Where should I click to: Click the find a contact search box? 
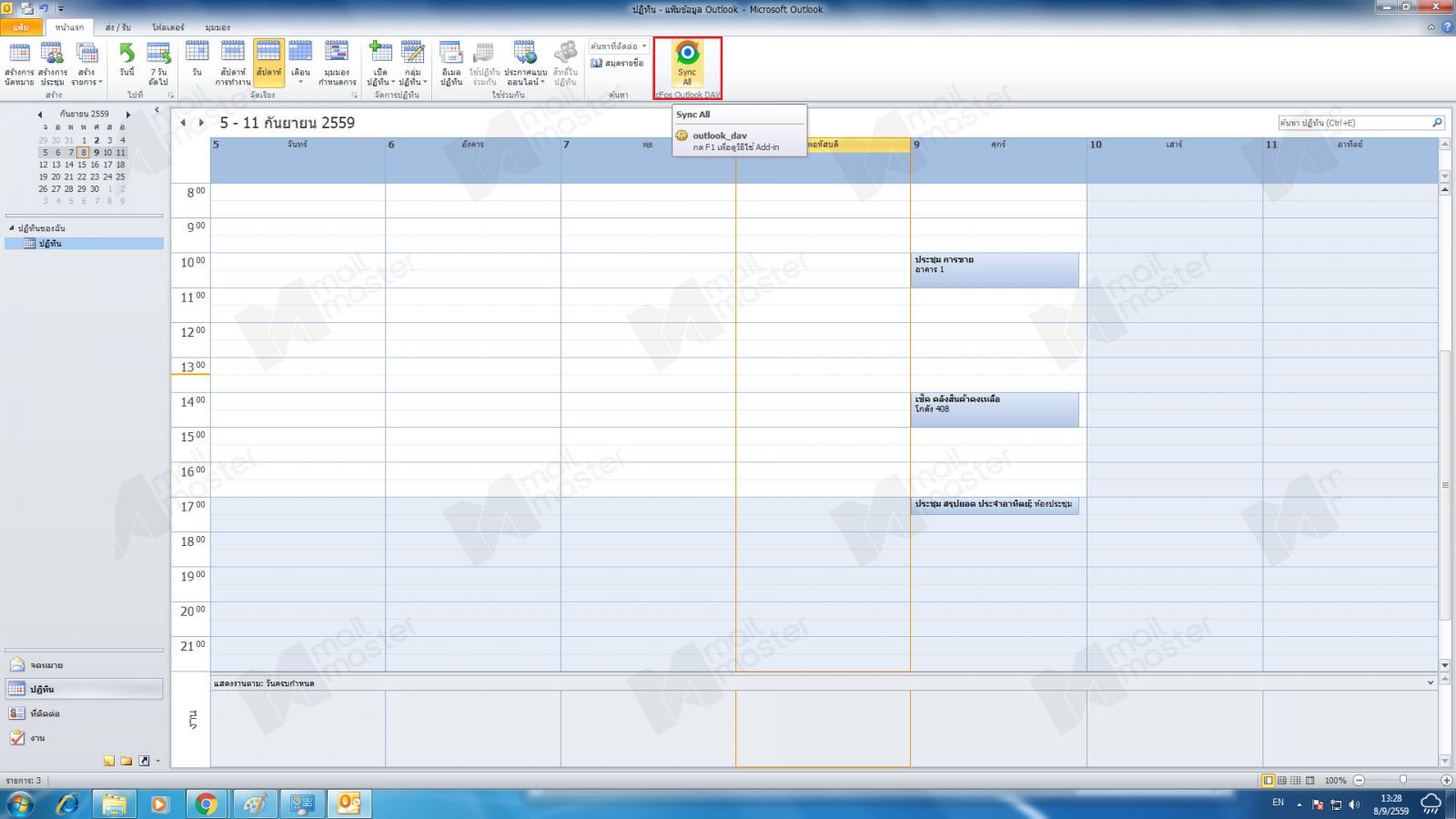tap(618, 45)
